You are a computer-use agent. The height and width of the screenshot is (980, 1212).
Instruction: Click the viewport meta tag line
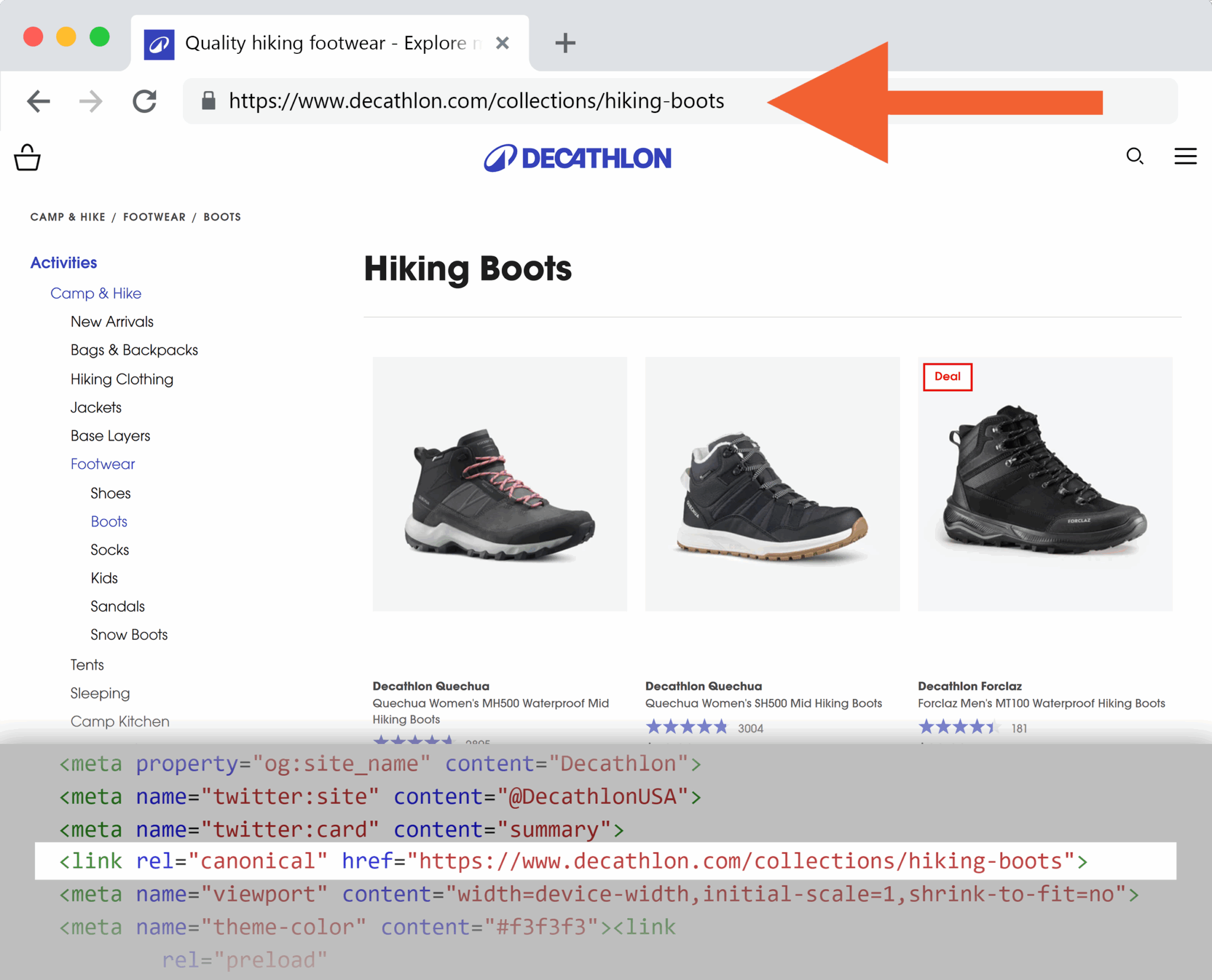[x=599, y=894]
